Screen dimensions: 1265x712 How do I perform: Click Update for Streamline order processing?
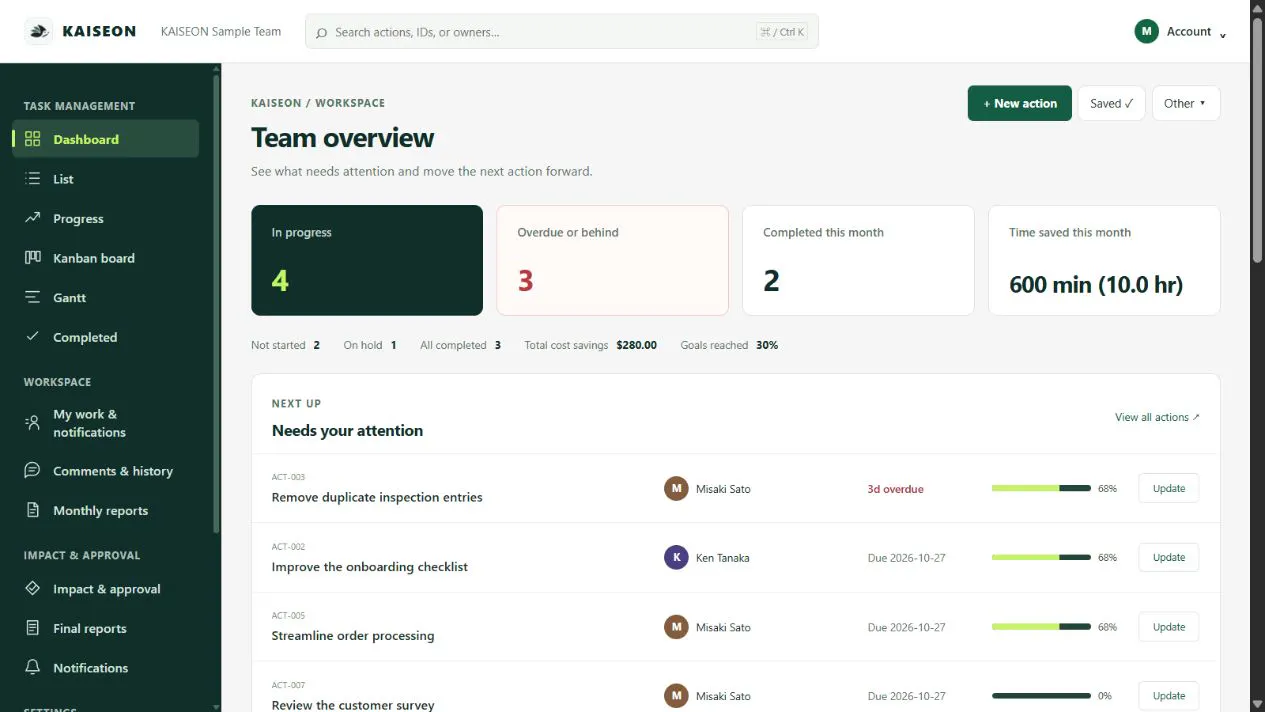(1168, 627)
